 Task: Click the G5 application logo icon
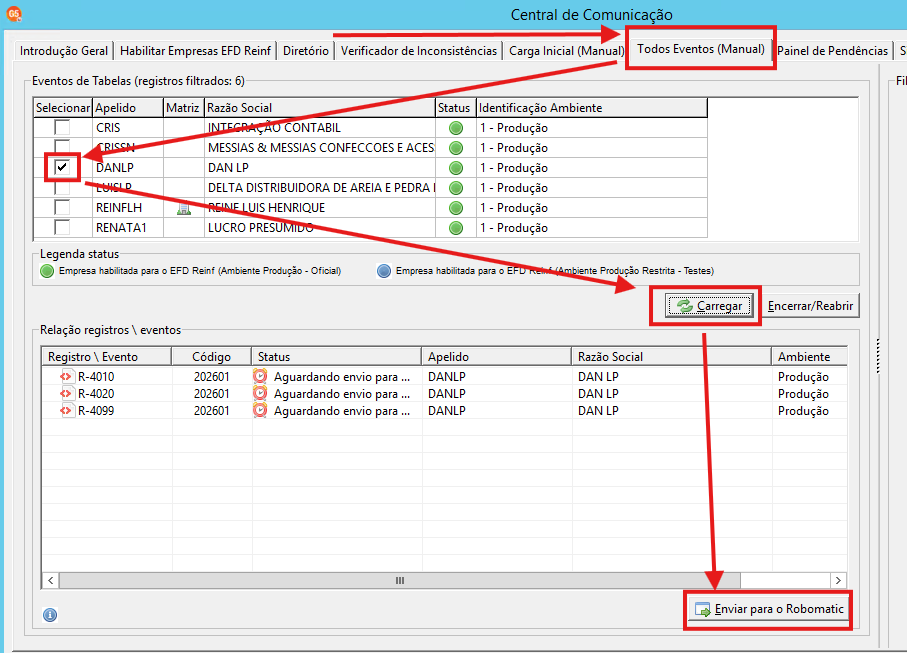pos(14,13)
